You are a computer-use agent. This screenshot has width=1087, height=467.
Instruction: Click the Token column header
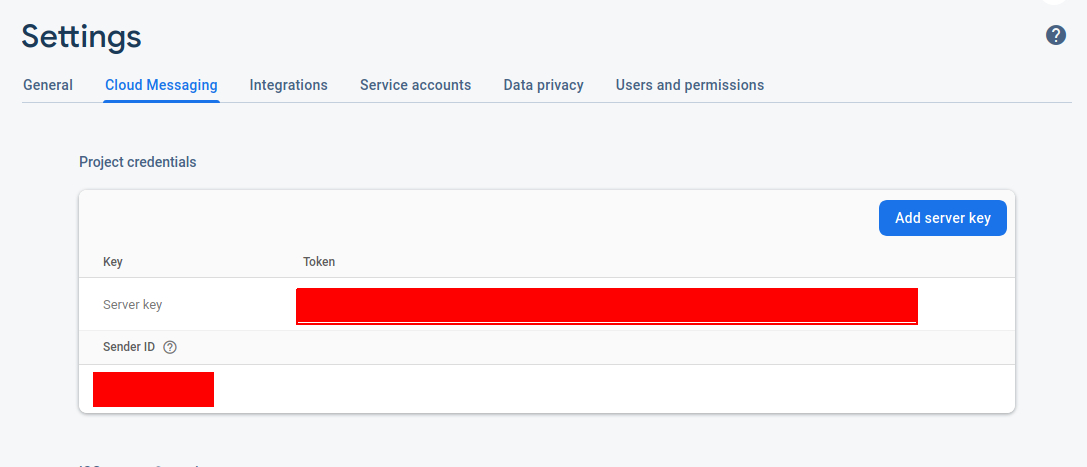319,262
